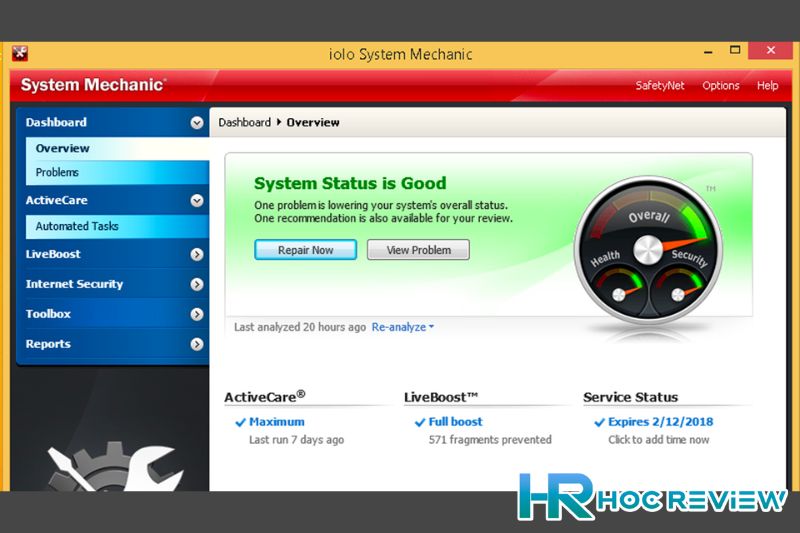Click the Security mini gauge
Viewport: 800px width, 533px height.
coord(678,291)
